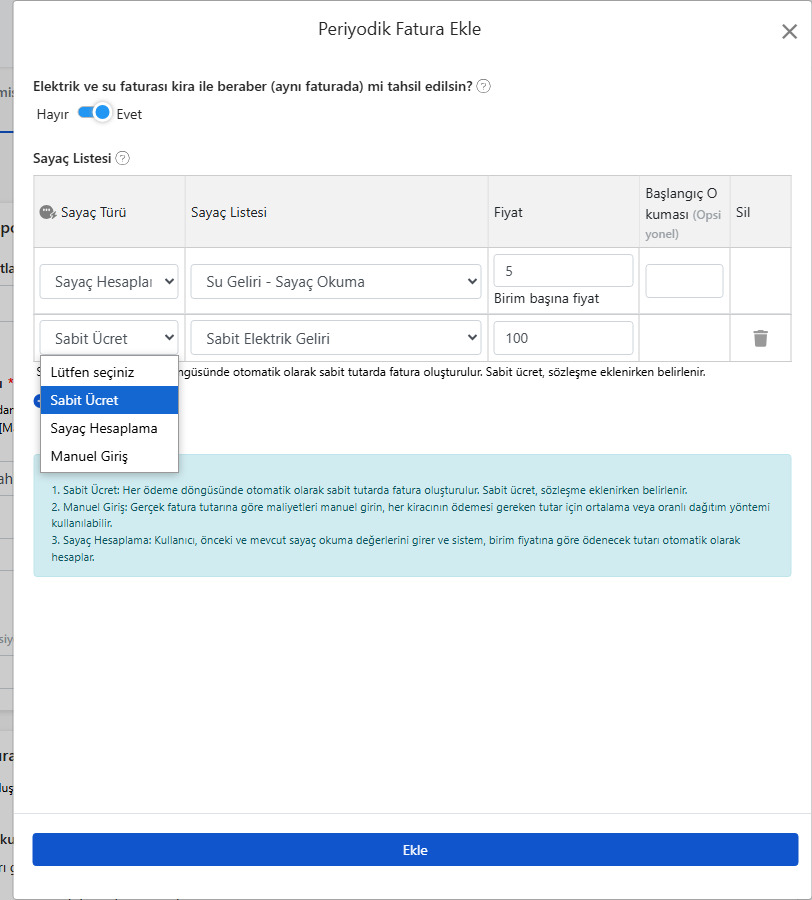The width and height of the screenshot is (812, 900).
Task: Select the highlighted Sabit Ücret option in the list
Action: [109, 400]
